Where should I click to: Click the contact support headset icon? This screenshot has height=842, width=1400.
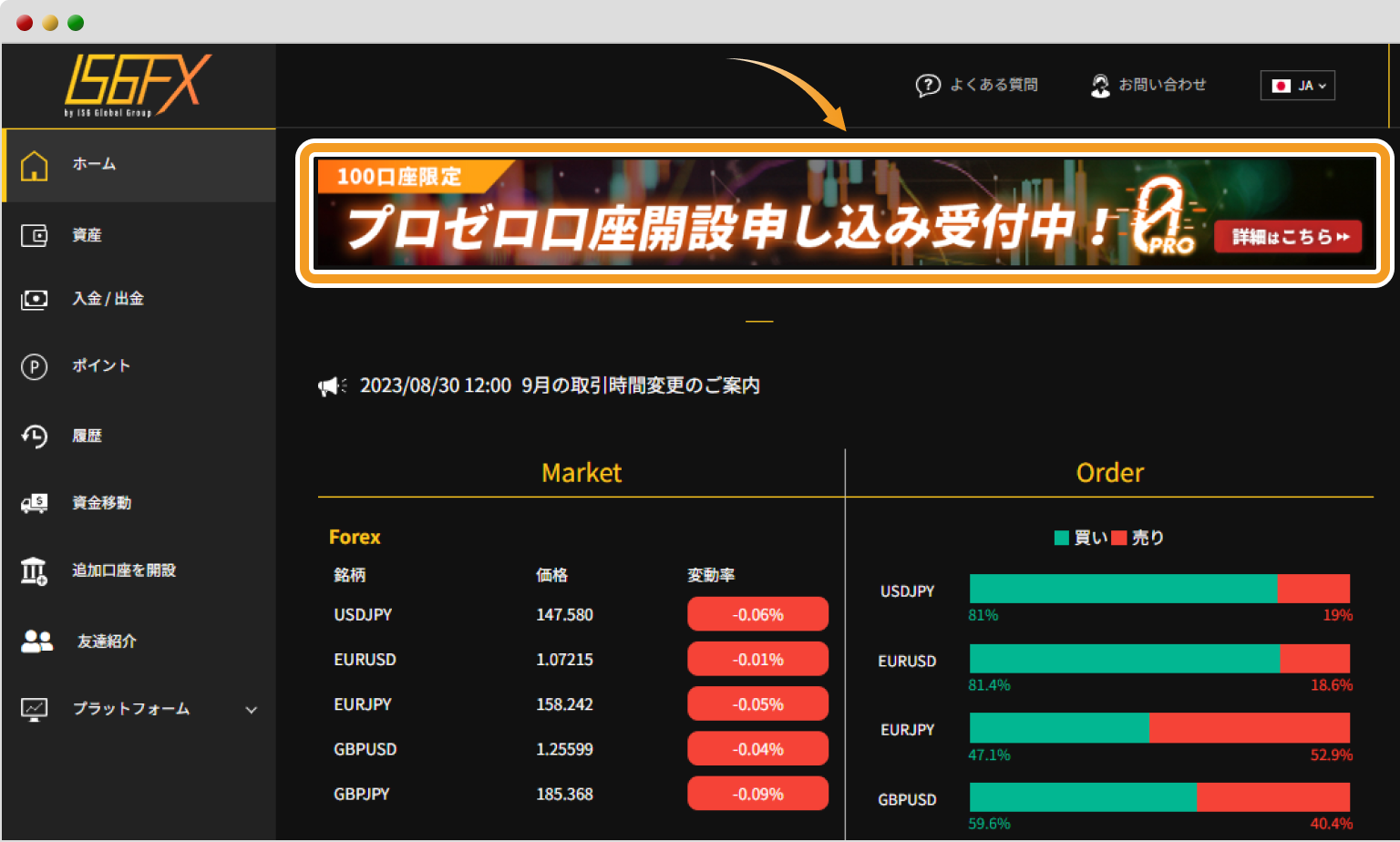point(1101,86)
